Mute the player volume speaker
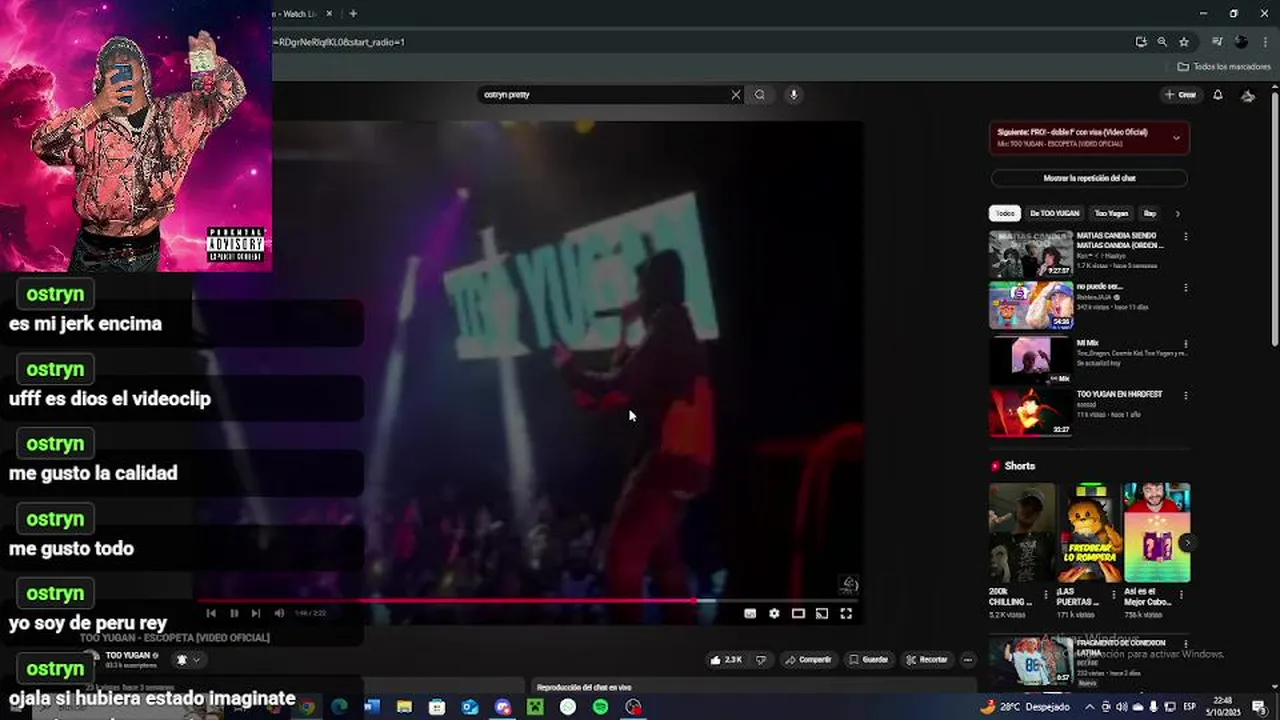 (x=279, y=613)
